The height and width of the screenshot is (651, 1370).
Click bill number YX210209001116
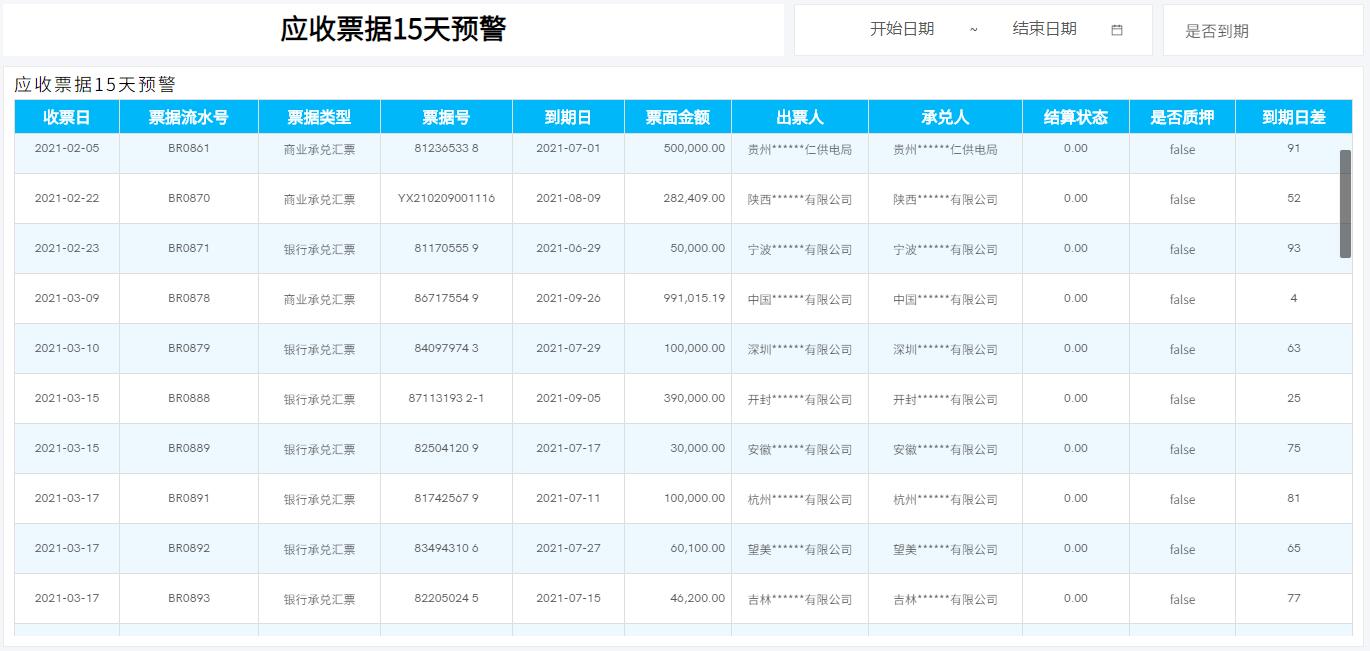tap(446, 198)
